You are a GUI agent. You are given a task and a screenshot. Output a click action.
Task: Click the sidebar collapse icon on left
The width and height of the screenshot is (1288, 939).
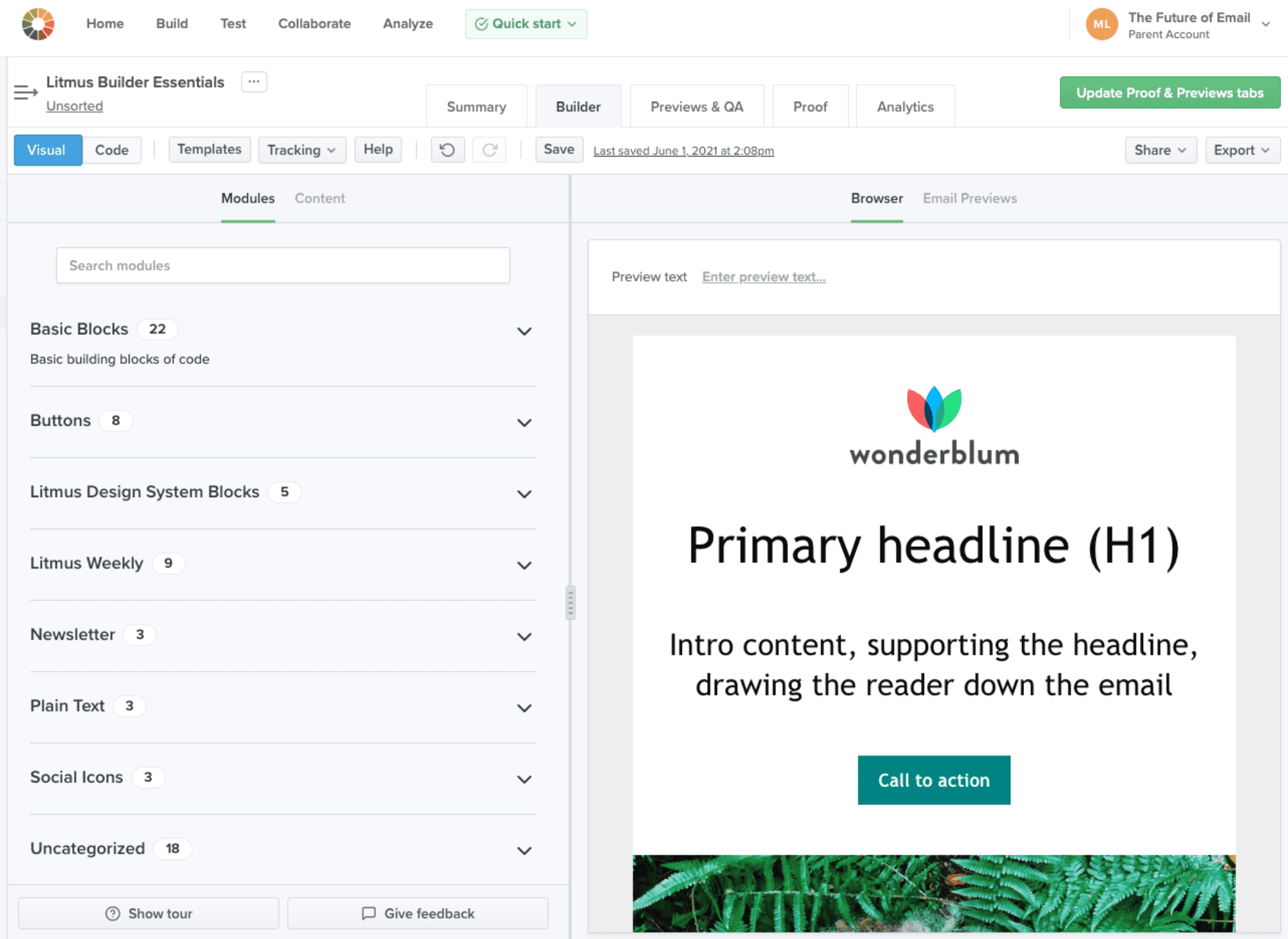(25, 92)
